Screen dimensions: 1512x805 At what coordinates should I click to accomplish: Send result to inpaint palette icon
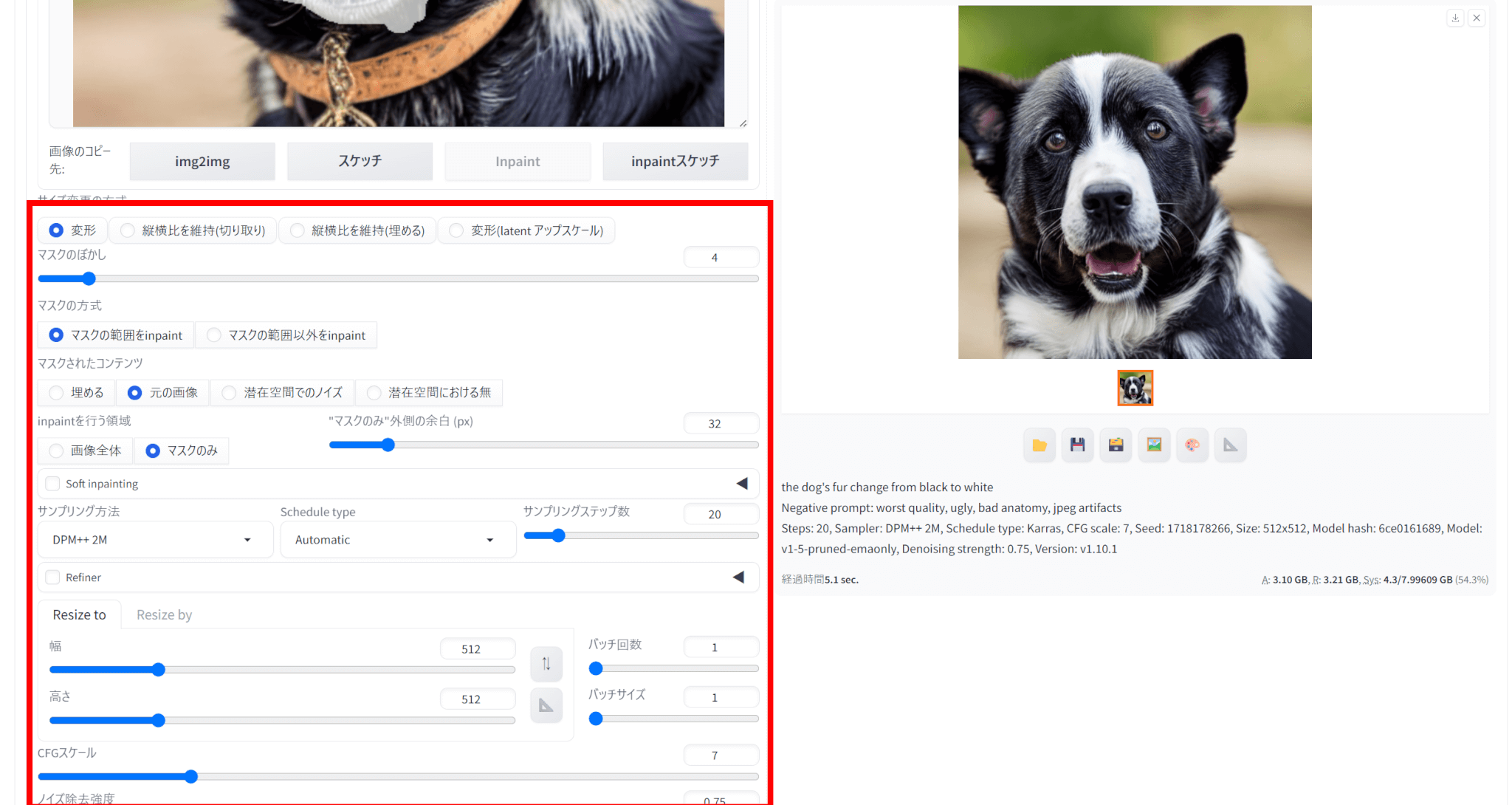click(1192, 445)
